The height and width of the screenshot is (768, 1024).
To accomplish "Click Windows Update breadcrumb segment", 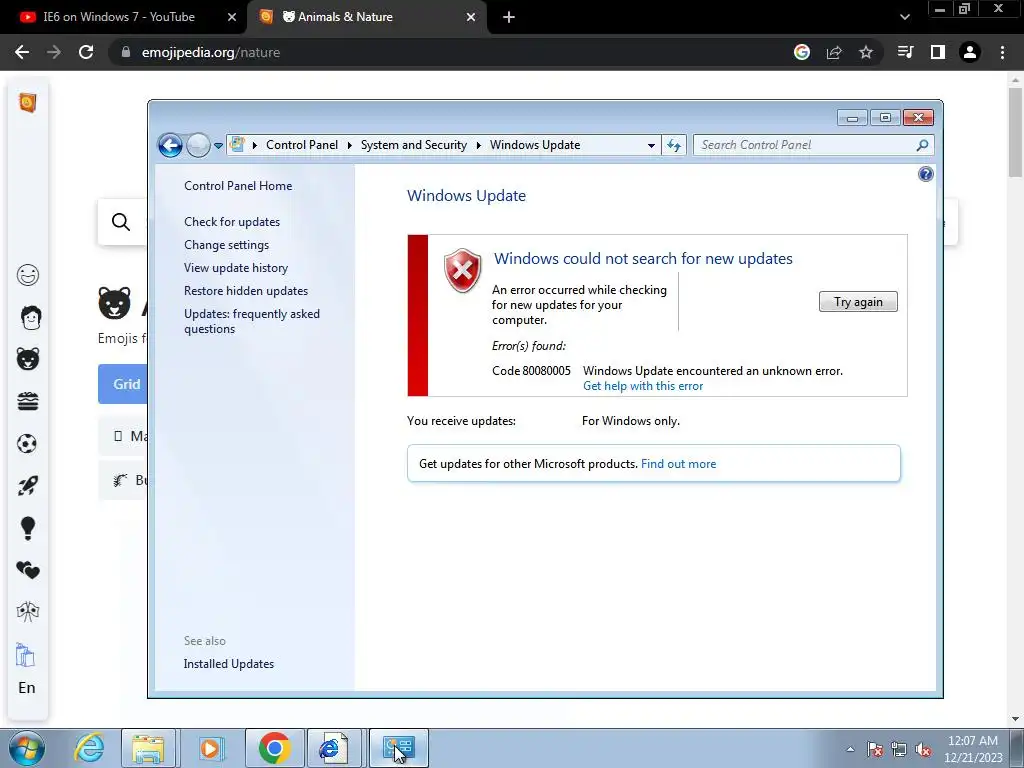I will 535,145.
